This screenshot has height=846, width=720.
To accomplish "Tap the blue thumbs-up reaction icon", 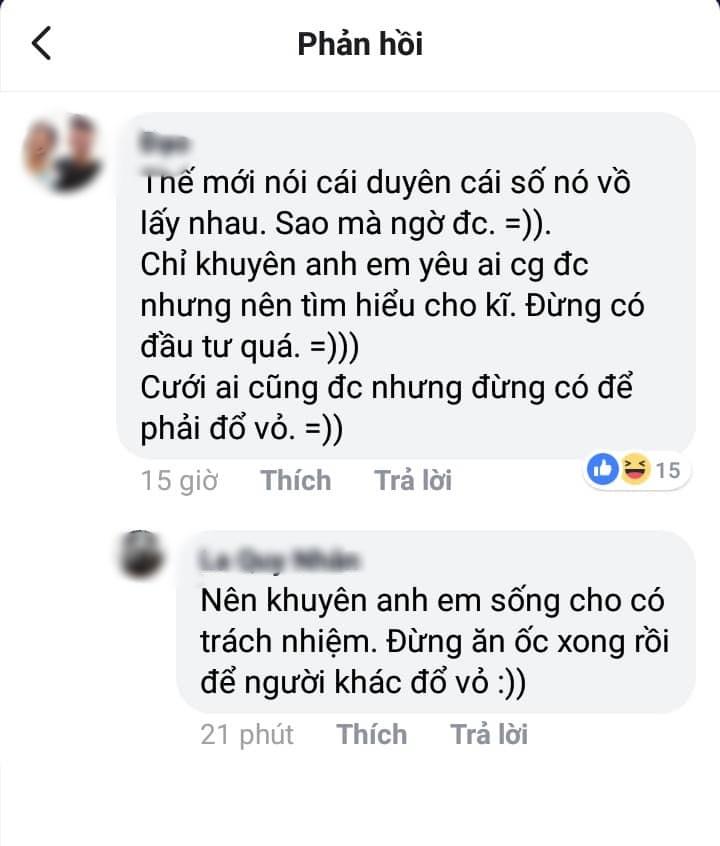I will click(x=602, y=469).
